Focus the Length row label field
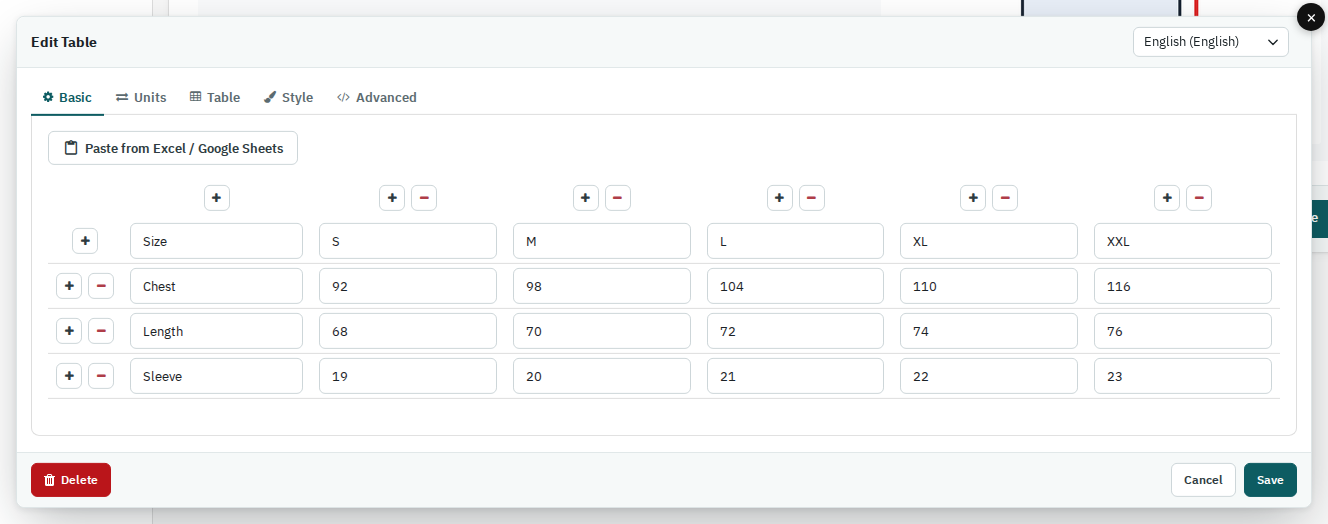 pyautogui.click(x=216, y=331)
